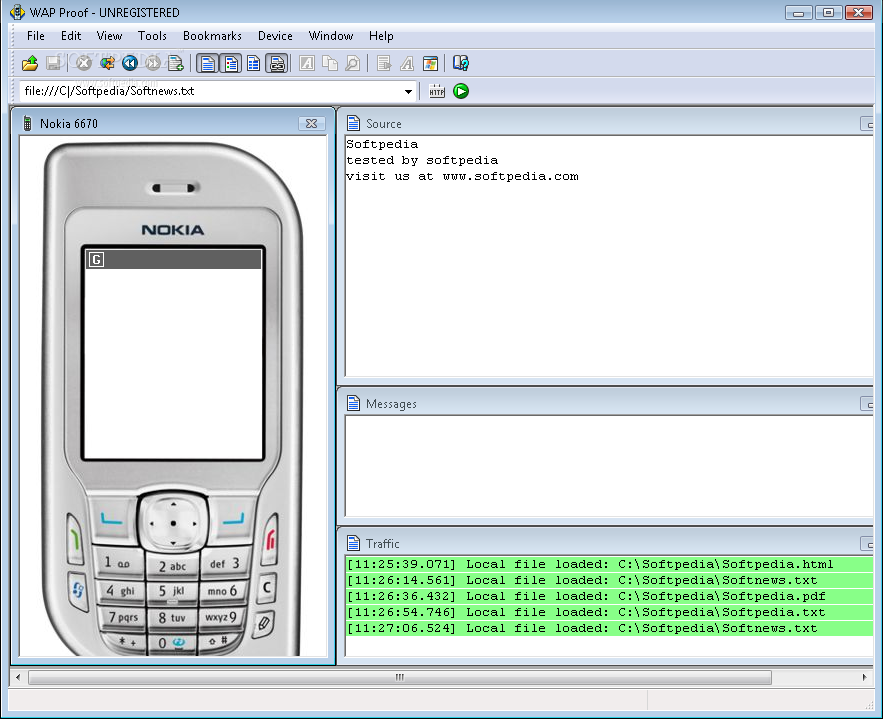This screenshot has height=719, width=883.
Task: Select traffic row 'Softpedia.pdf' loaded
Action: [x=609, y=596]
